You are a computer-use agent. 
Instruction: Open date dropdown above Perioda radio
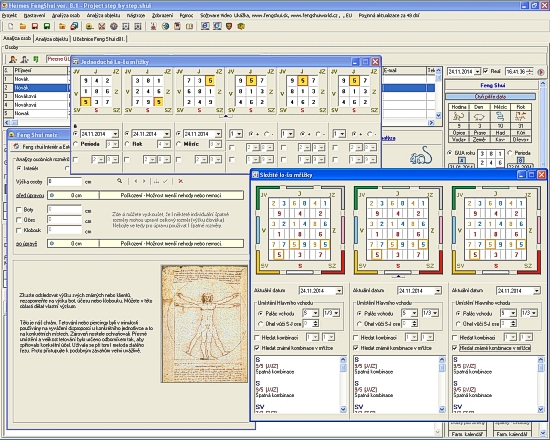point(115,134)
